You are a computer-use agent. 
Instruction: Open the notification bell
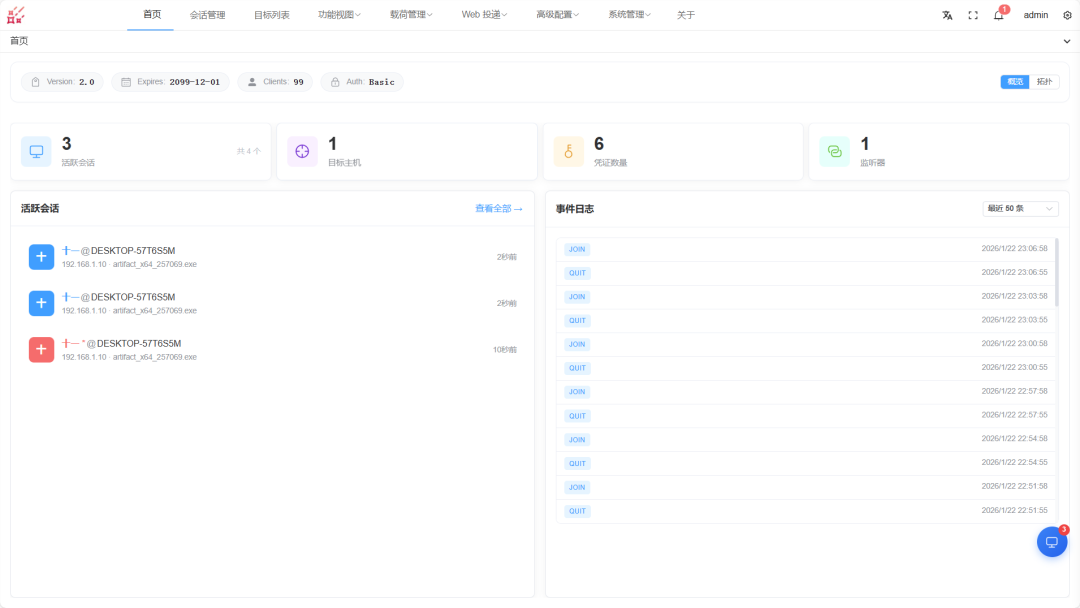(999, 15)
